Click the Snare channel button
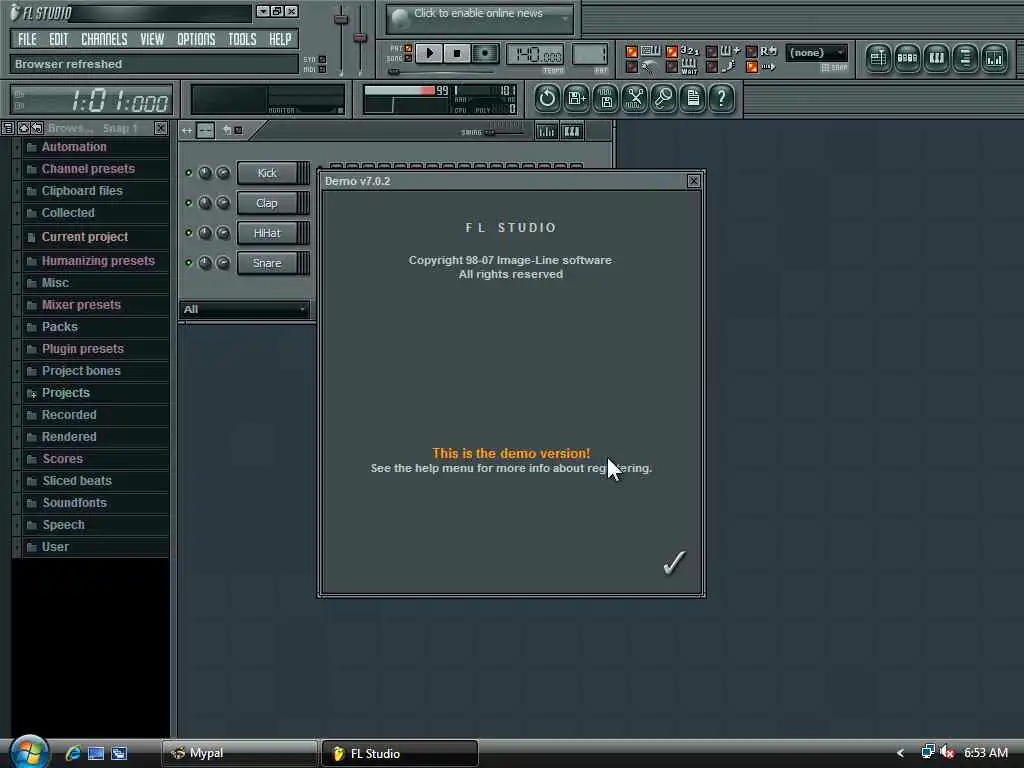 [x=266, y=263]
